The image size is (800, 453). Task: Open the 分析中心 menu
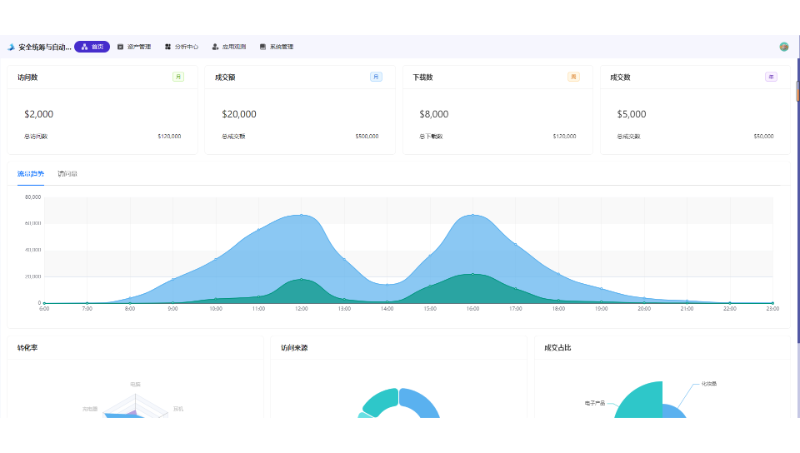click(x=182, y=47)
